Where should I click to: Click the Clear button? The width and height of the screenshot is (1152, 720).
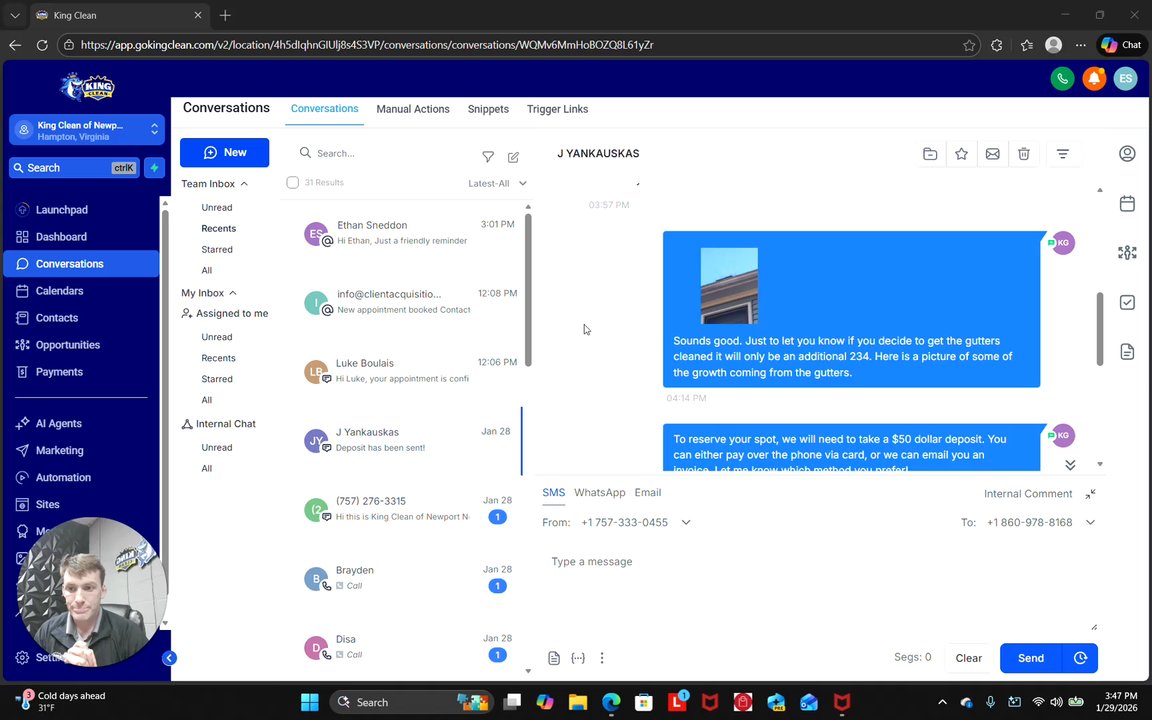[x=968, y=658]
